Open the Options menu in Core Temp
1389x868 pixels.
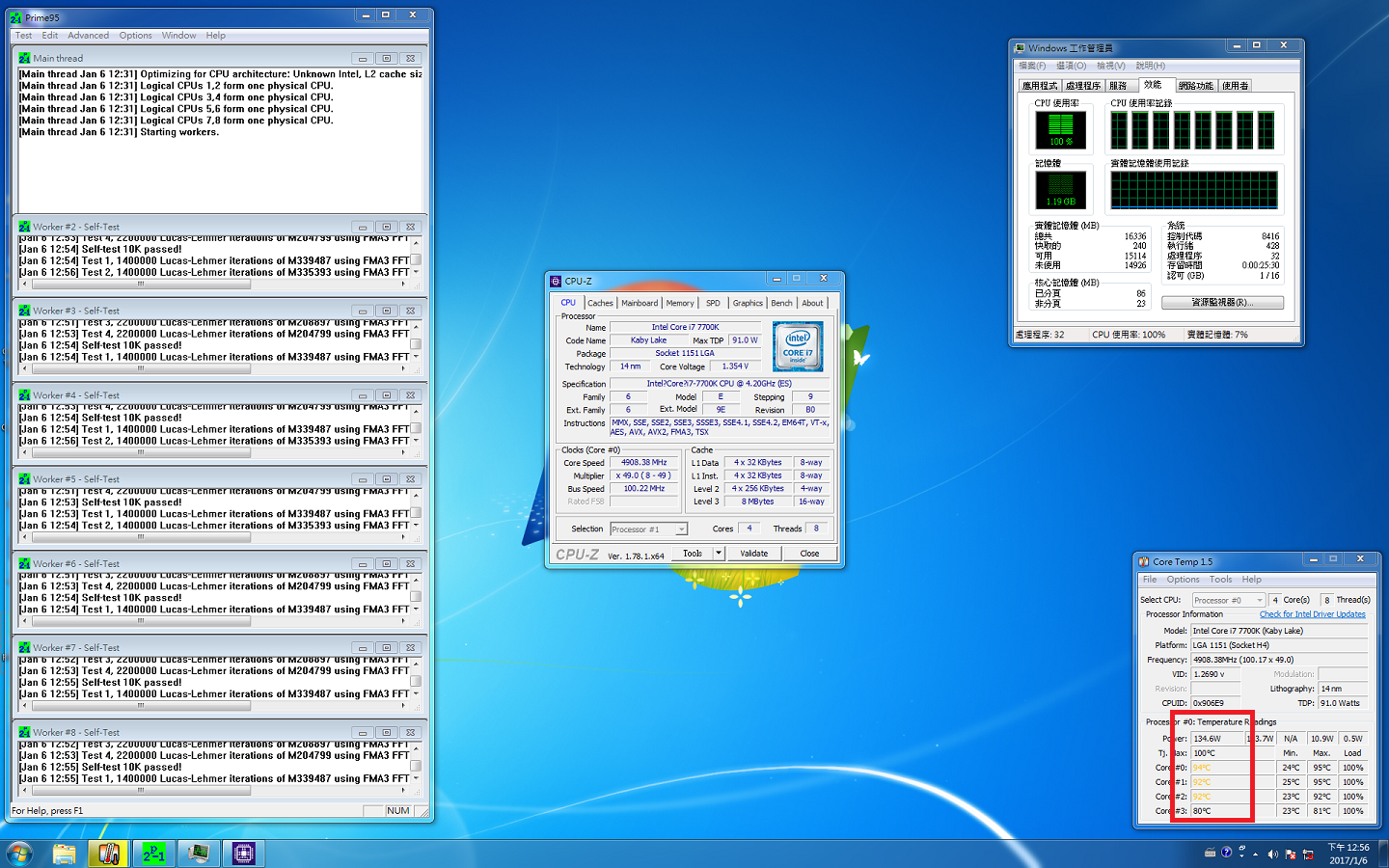click(1183, 580)
